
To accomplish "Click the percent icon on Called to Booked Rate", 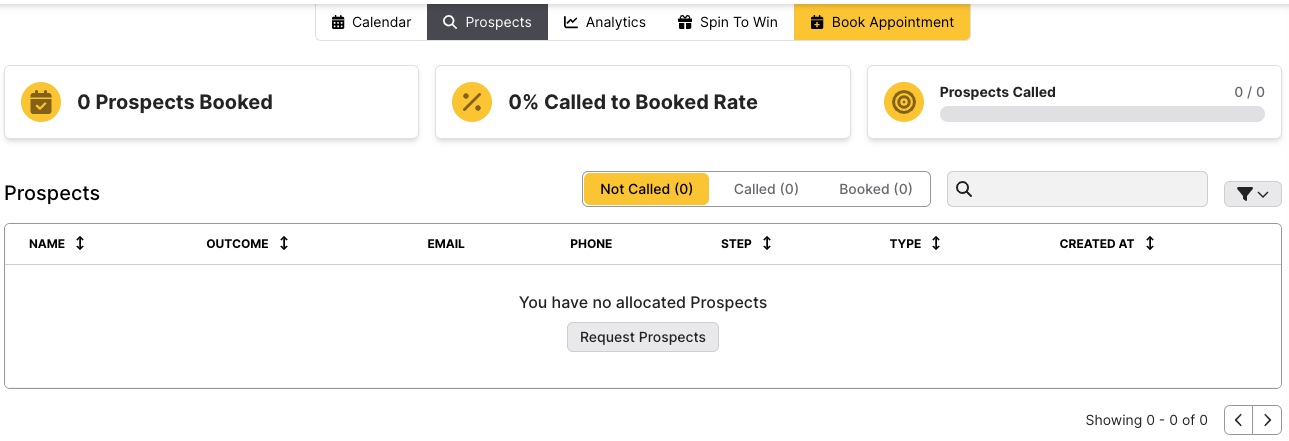I will (x=472, y=102).
